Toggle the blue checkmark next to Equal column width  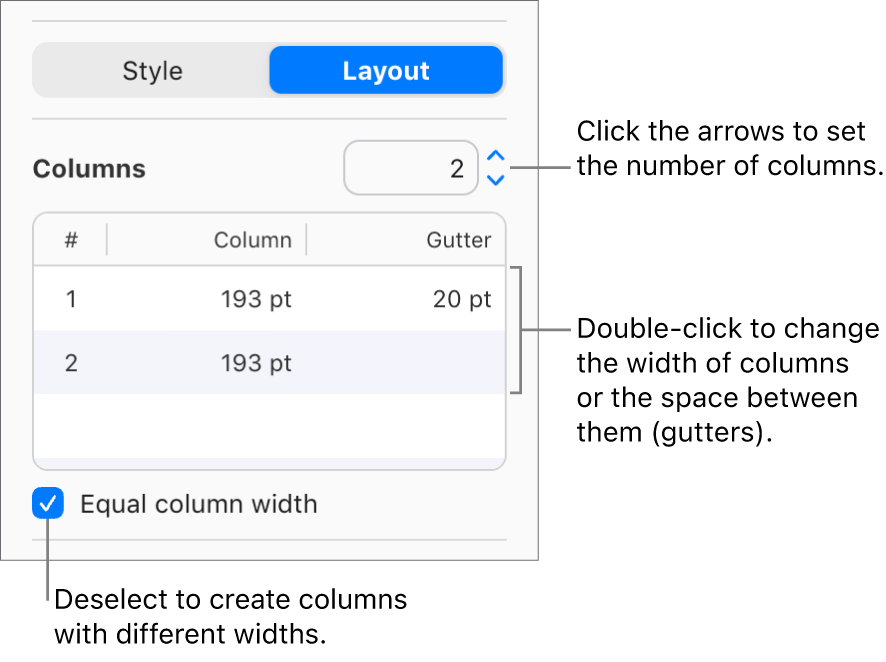coord(47,504)
